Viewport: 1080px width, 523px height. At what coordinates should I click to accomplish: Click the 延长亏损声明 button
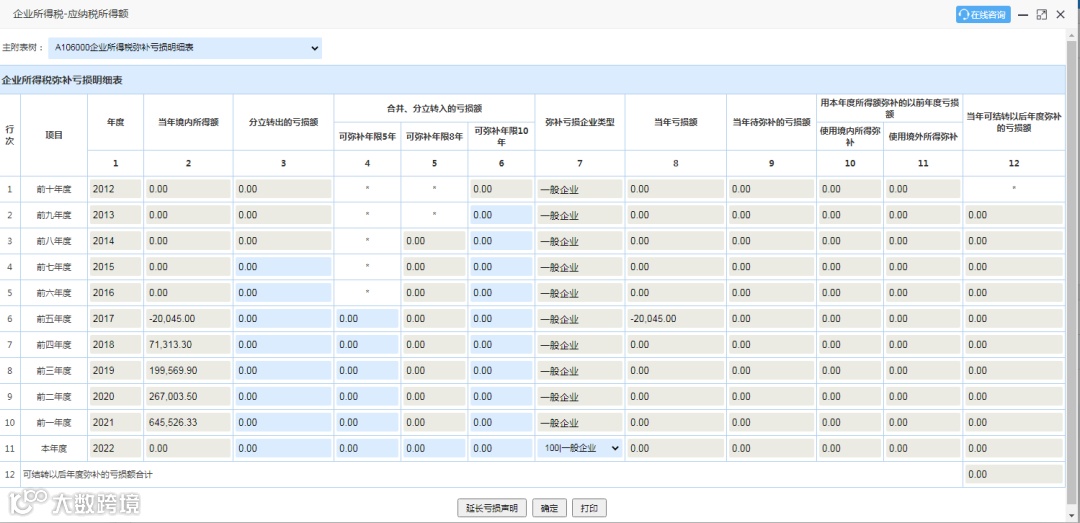492,509
